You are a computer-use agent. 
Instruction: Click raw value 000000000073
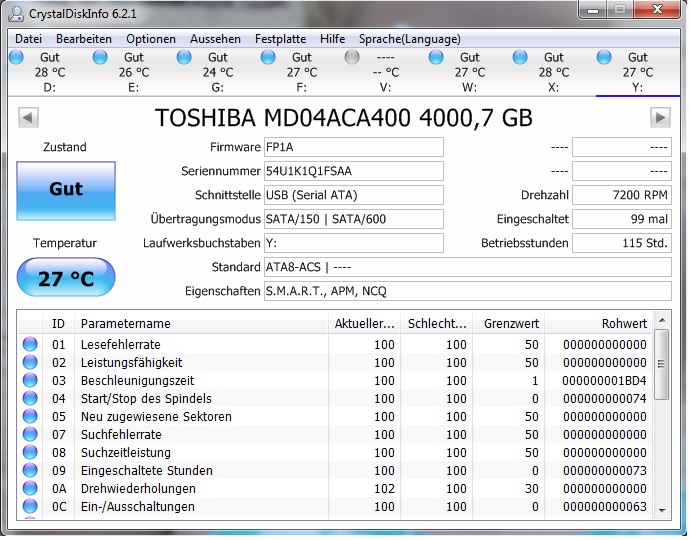(605, 471)
